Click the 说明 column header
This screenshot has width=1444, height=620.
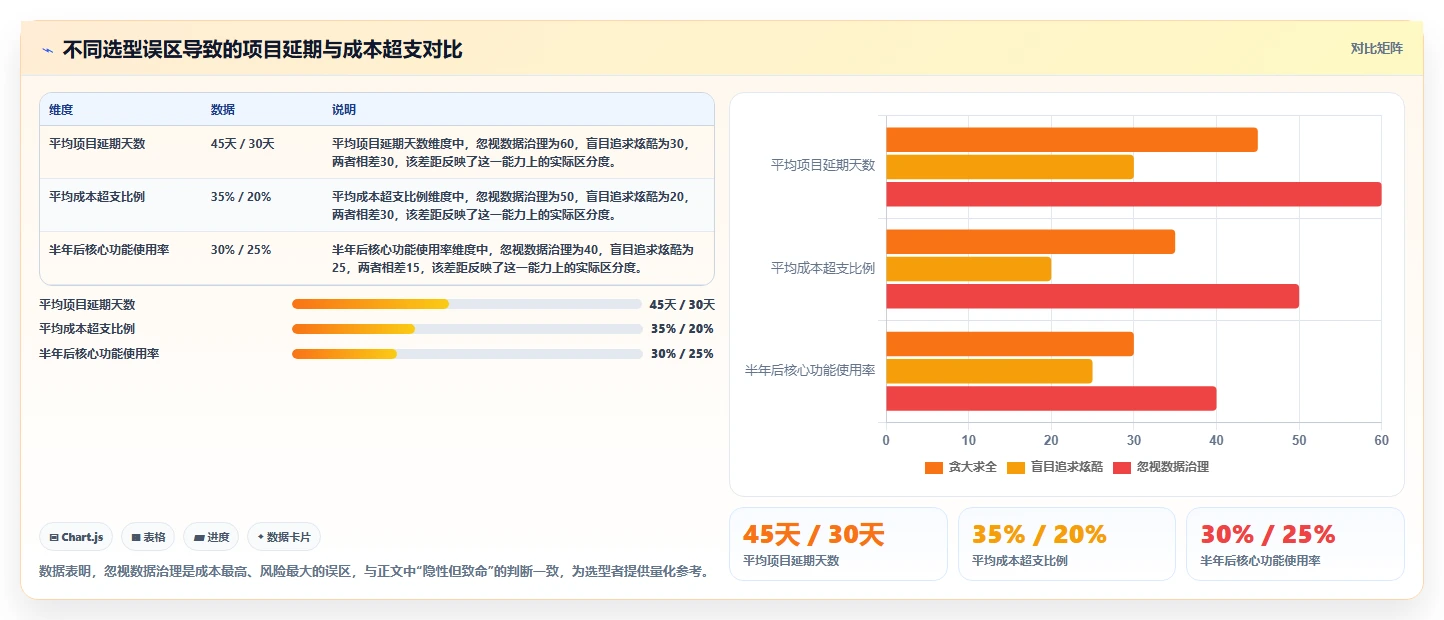point(344,110)
